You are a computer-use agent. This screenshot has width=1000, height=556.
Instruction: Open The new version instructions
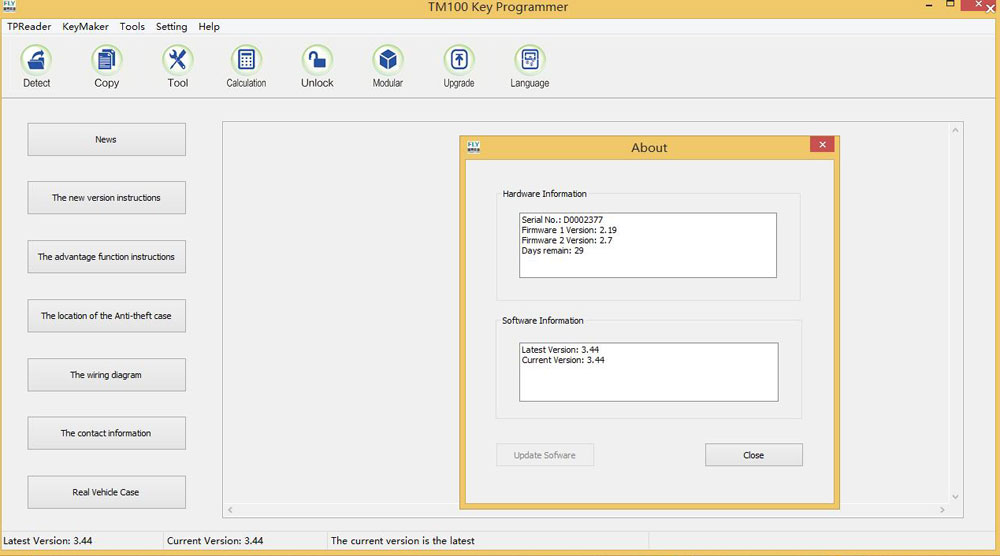click(107, 198)
